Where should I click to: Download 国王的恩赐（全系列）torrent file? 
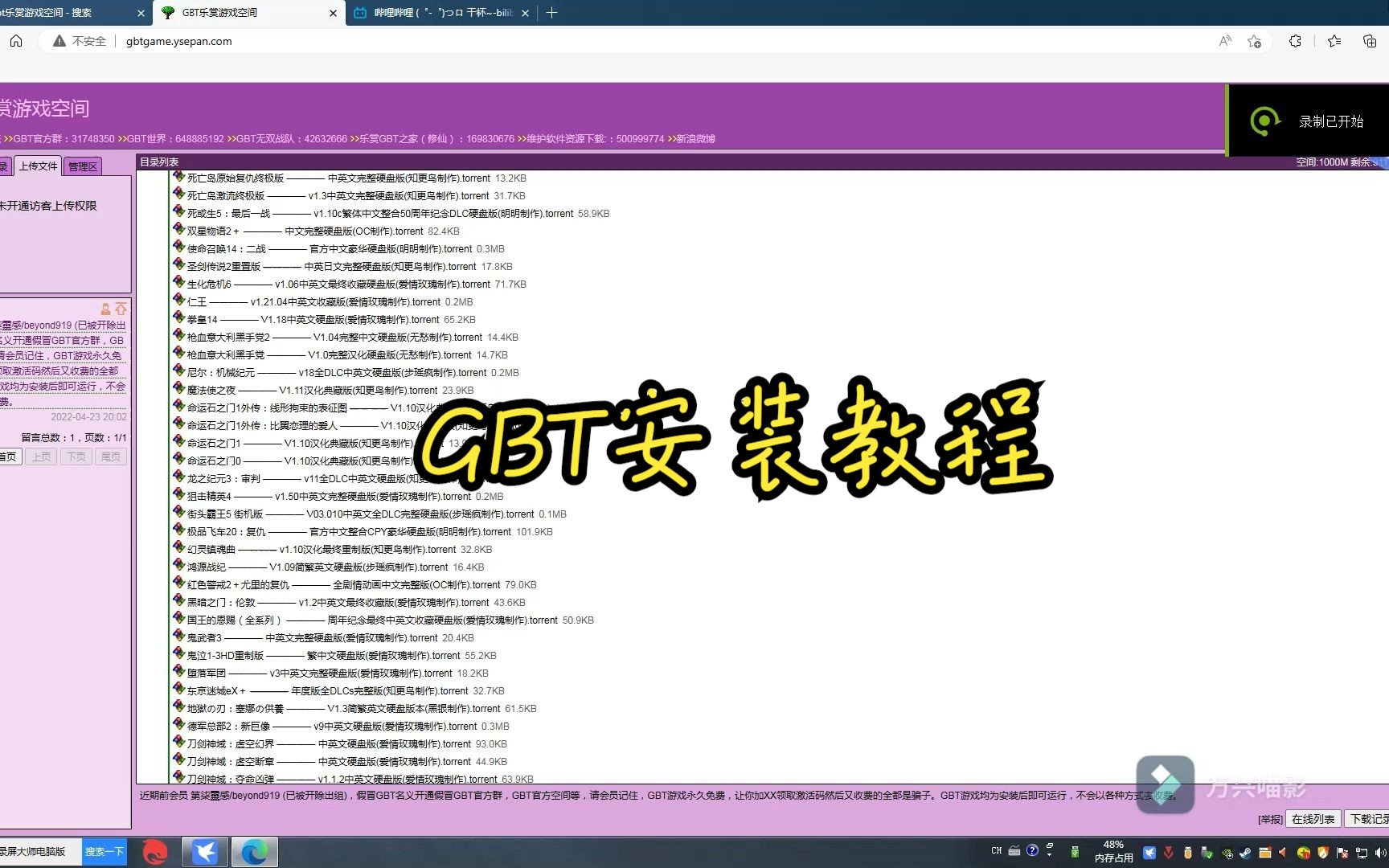pyautogui.click(x=372, y=620)
